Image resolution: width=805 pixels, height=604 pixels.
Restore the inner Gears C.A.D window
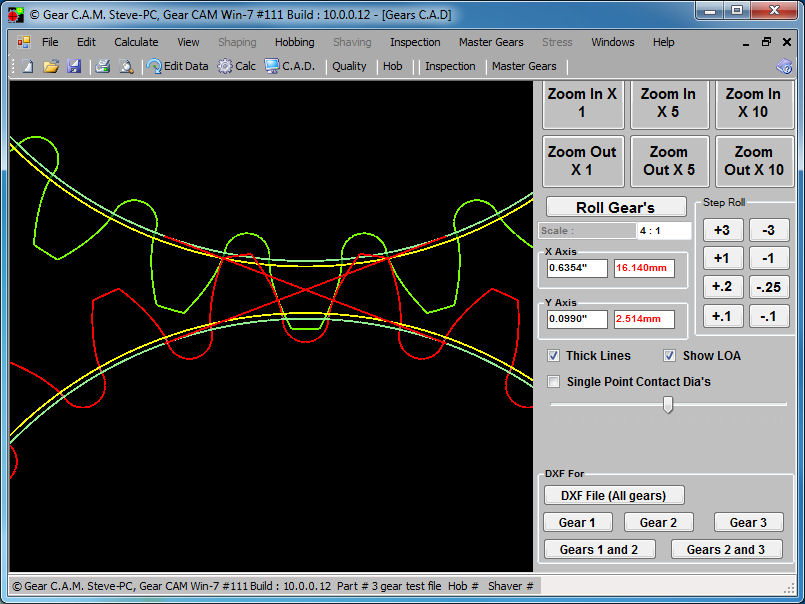[766, 42]
